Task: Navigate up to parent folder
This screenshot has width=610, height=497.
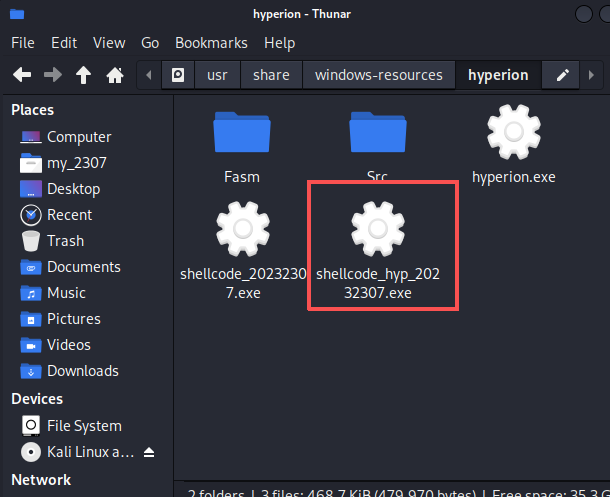Action: [x=83, y=75]
